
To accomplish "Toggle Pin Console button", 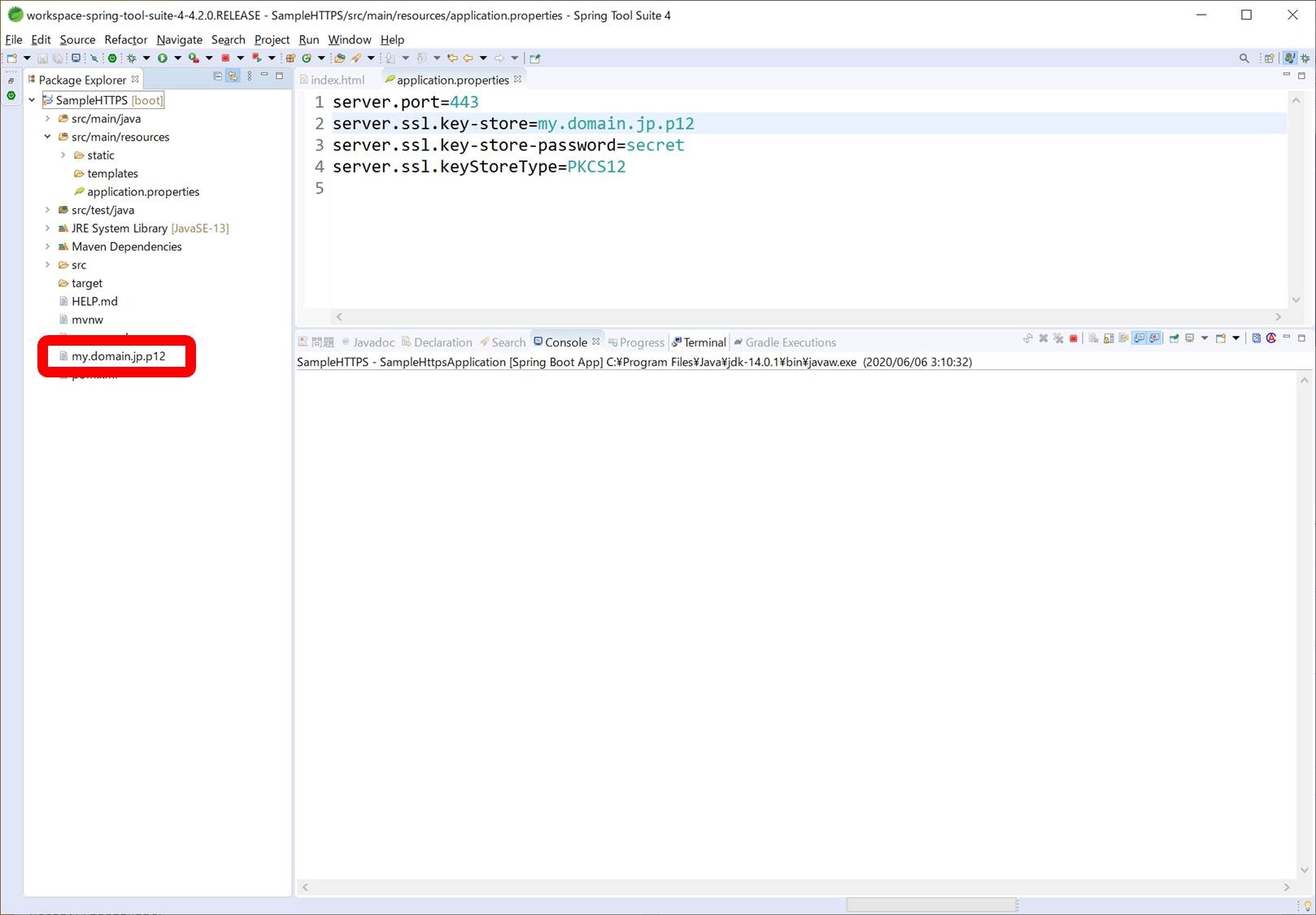I will pos(1174,338).
